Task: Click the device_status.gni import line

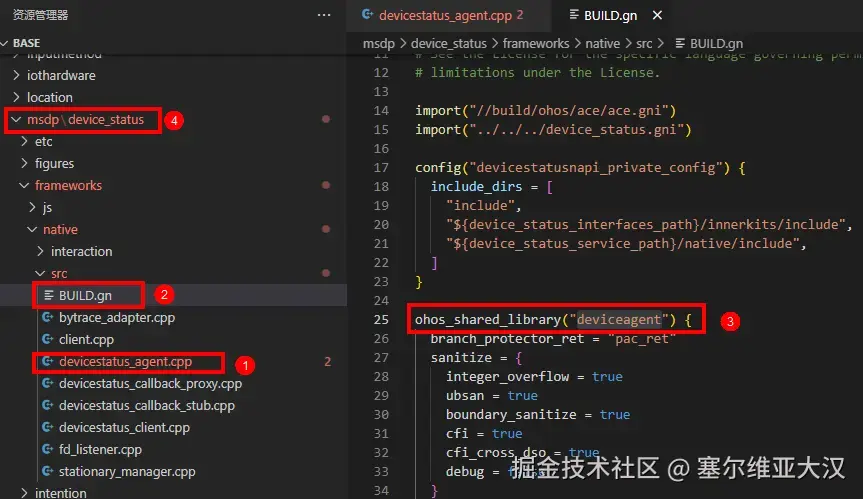Action: 553,130
